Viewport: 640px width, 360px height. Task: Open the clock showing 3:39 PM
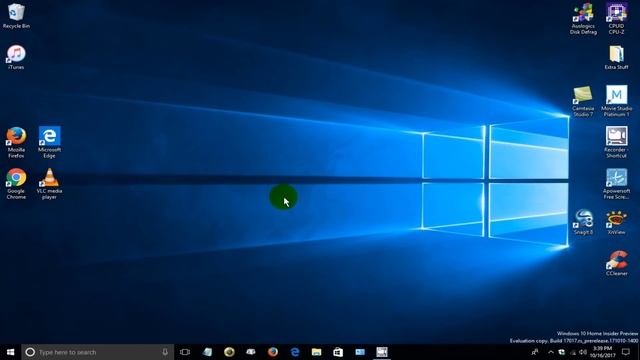[602, 352]
